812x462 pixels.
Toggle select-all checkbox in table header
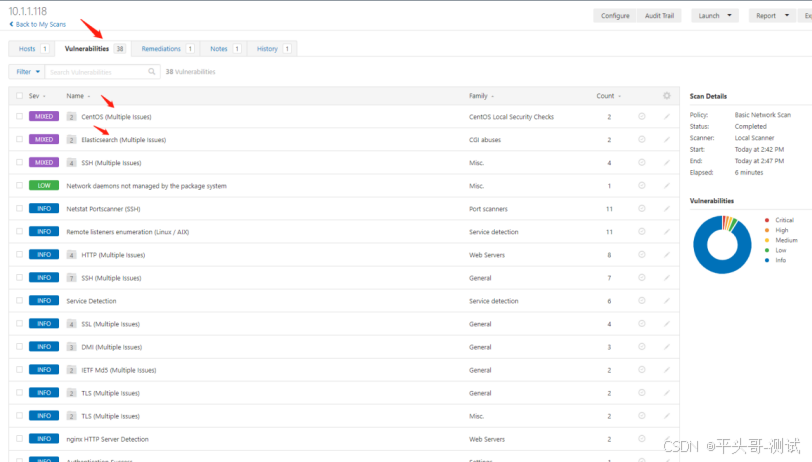click(19, 96)
